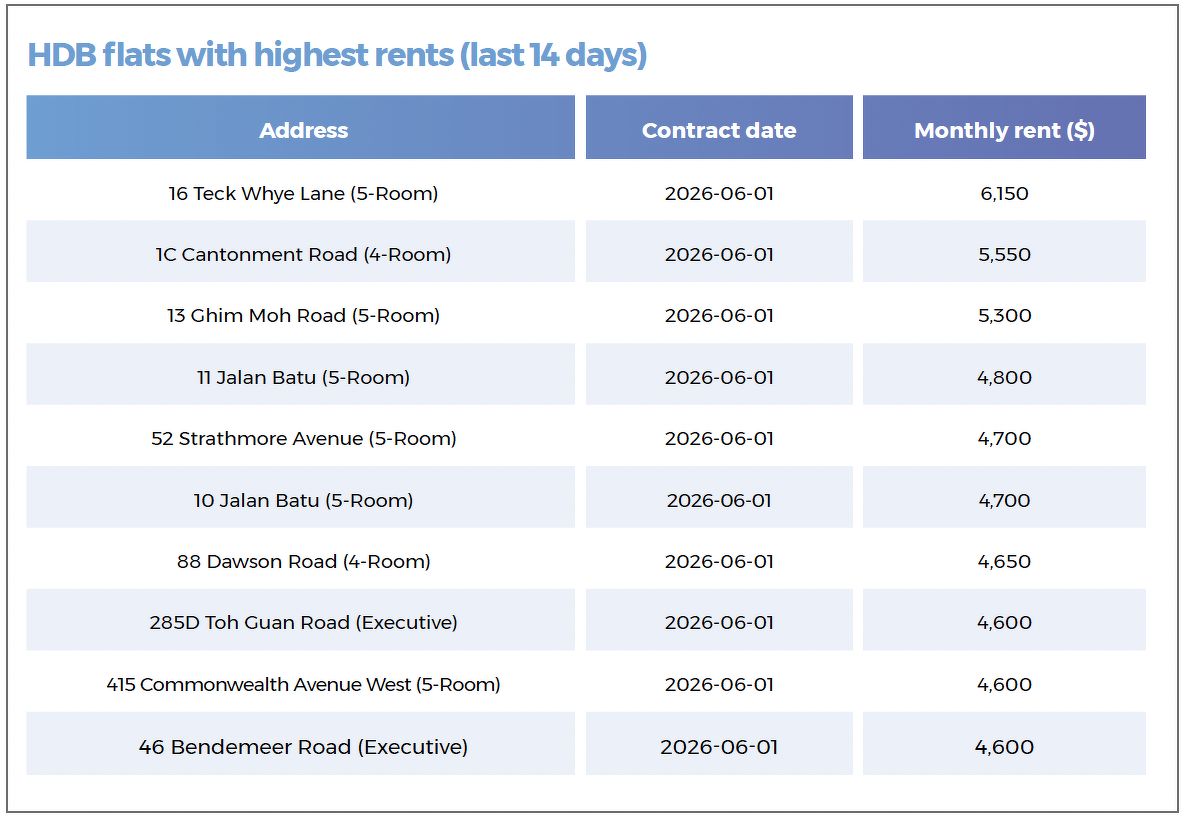Image resolution: width=1184 pixels, height=820 pixels.
Task: Click the 5,300 monthly rent value
Action: [1004, 316]
